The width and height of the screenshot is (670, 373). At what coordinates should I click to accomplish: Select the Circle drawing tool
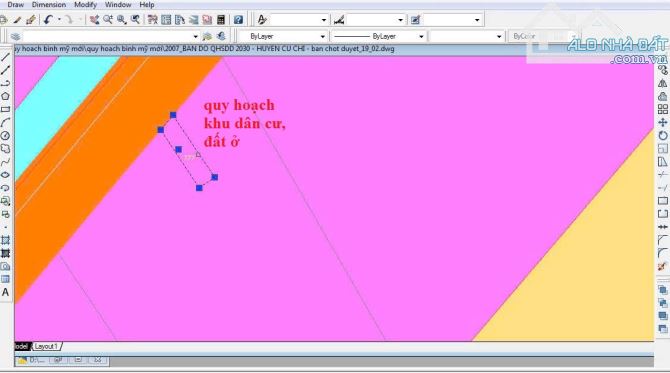(x=5, y=136)
